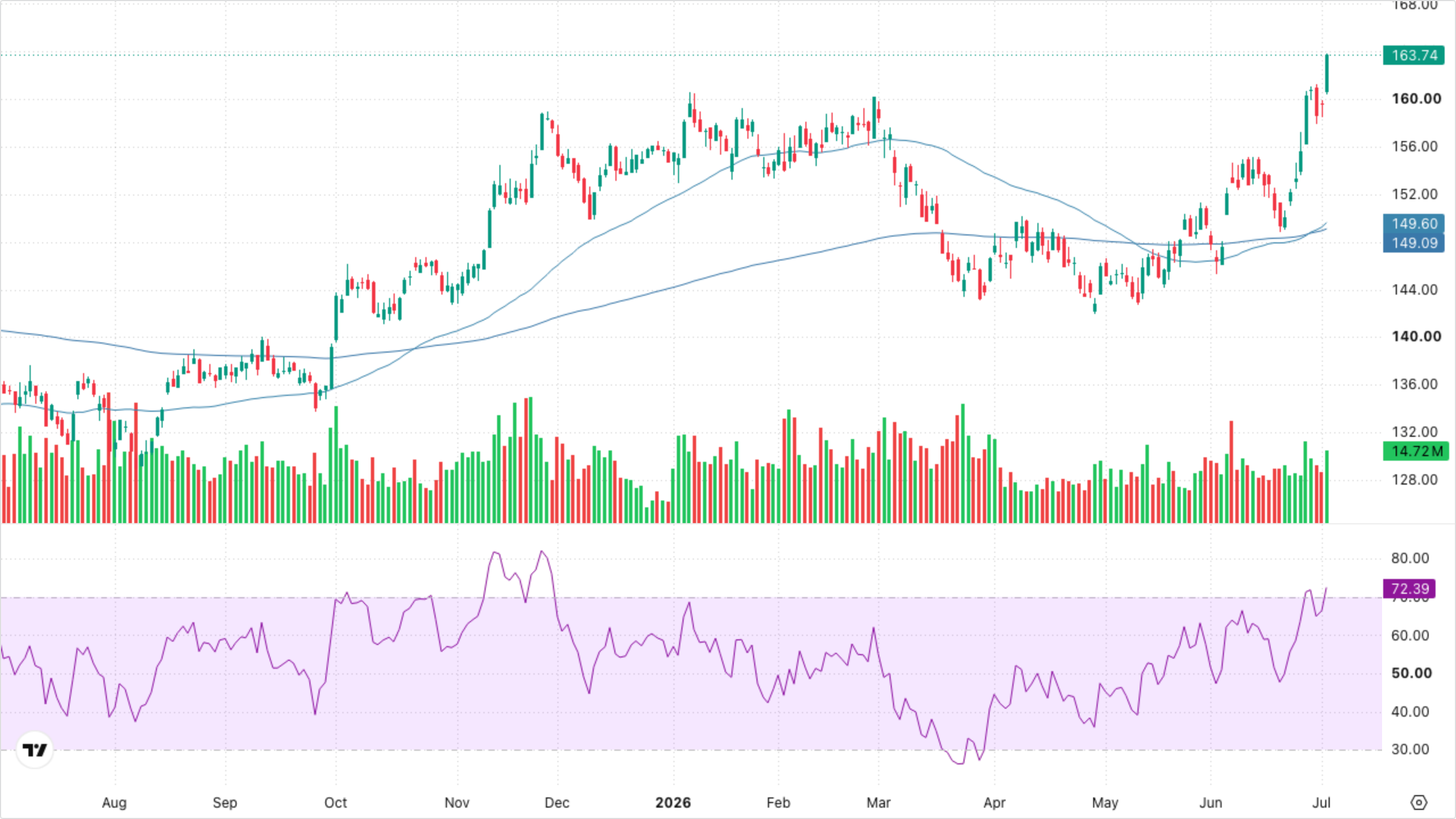Click the 163.74 current price label
Image resolution: width=1456 pixels, height=819 pixels.
pos(1414,55)
